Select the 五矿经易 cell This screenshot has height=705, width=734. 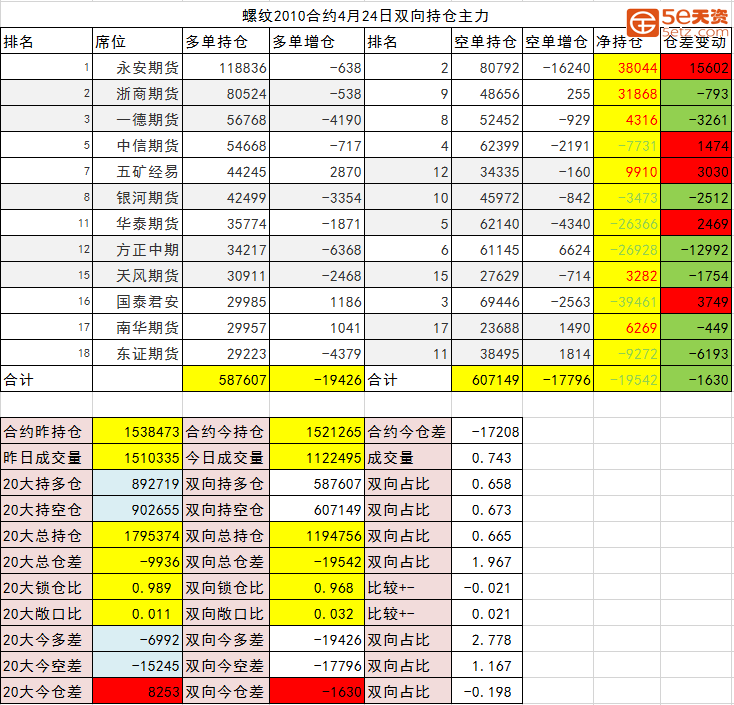point(137,172)
